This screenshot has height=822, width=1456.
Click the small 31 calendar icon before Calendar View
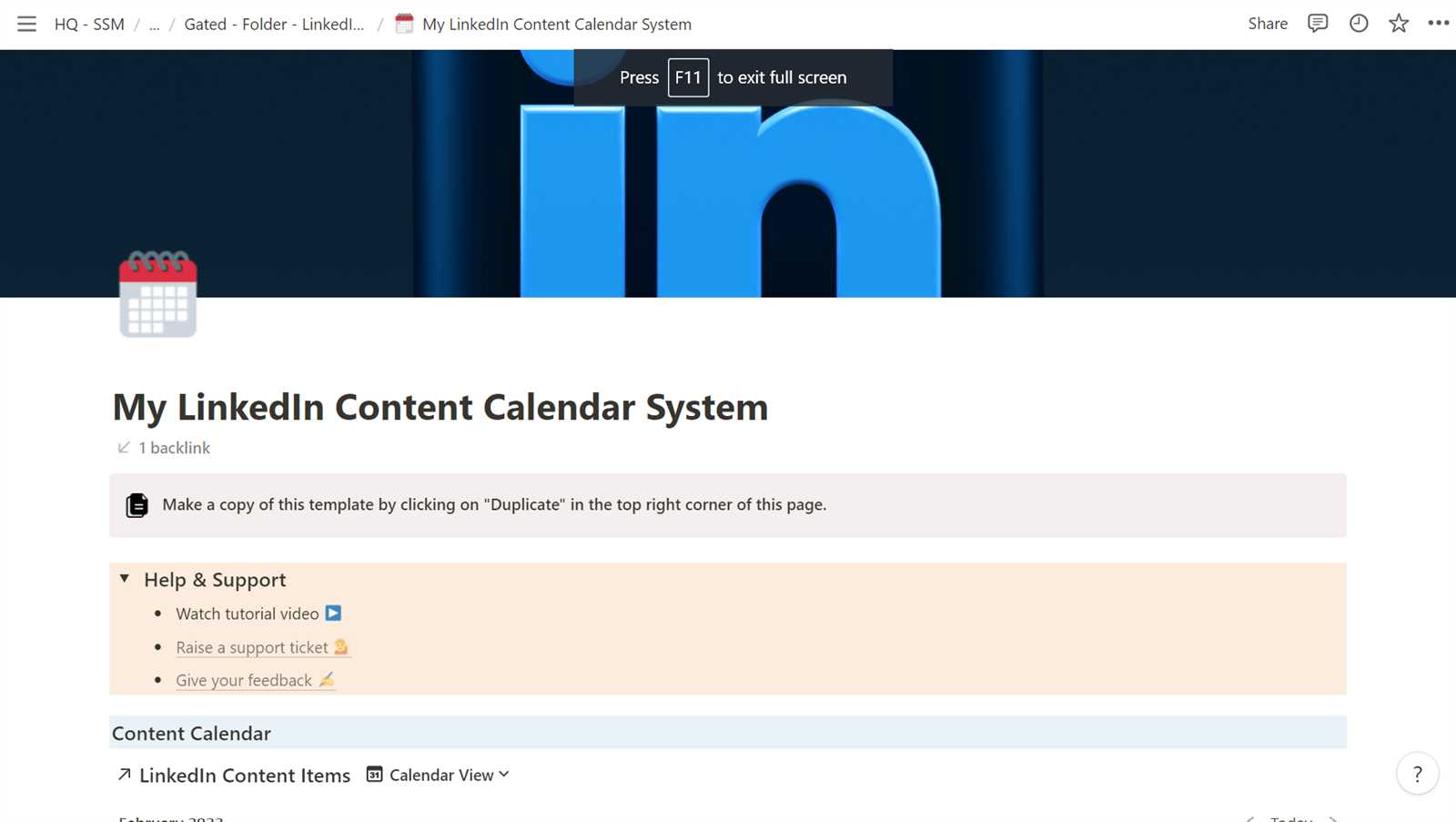click(373, 775)
